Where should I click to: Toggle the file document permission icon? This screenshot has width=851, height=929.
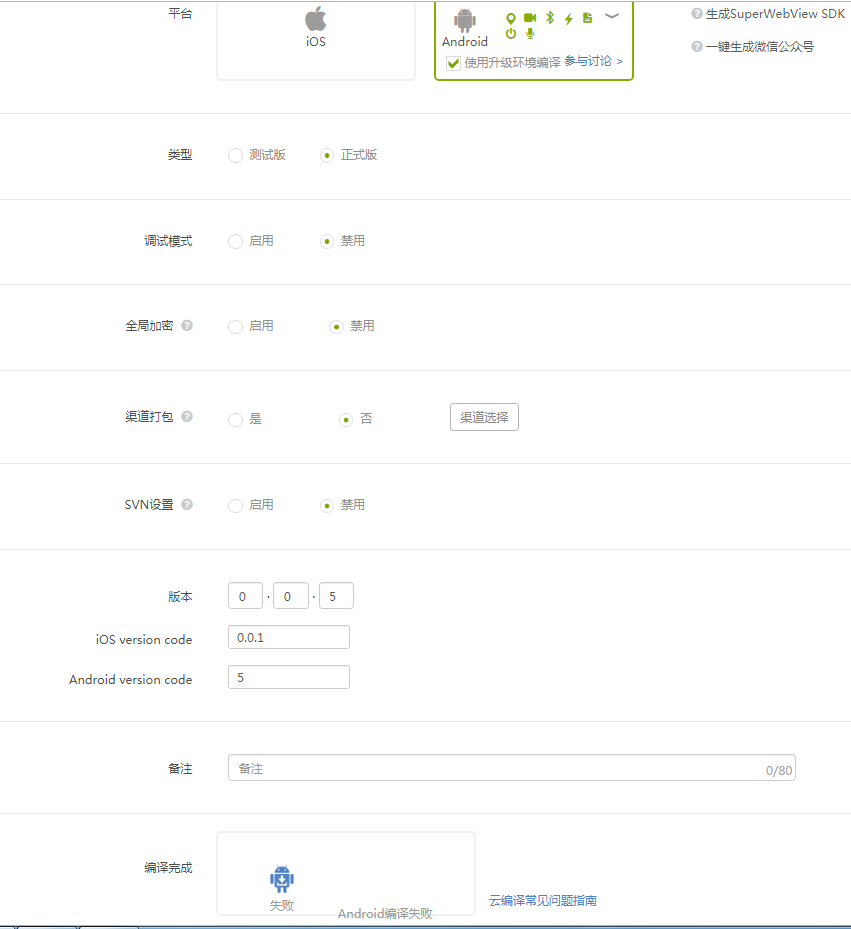pos(587,18)
